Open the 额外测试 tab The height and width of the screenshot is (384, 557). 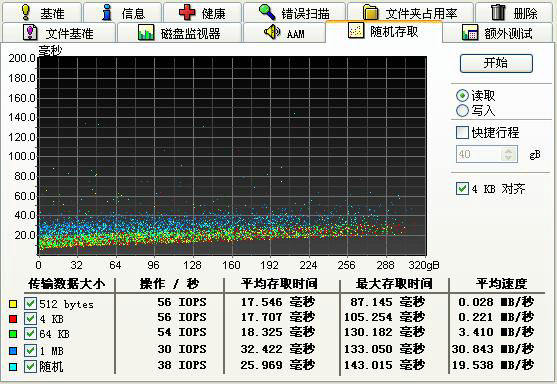tap(498, 33)
